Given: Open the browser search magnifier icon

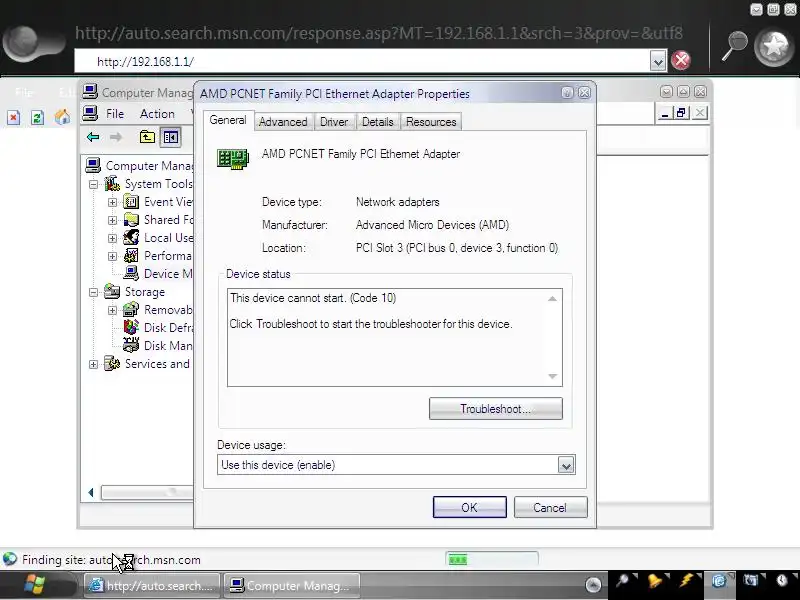Looking at the screenshot, I should pos(734,46).
